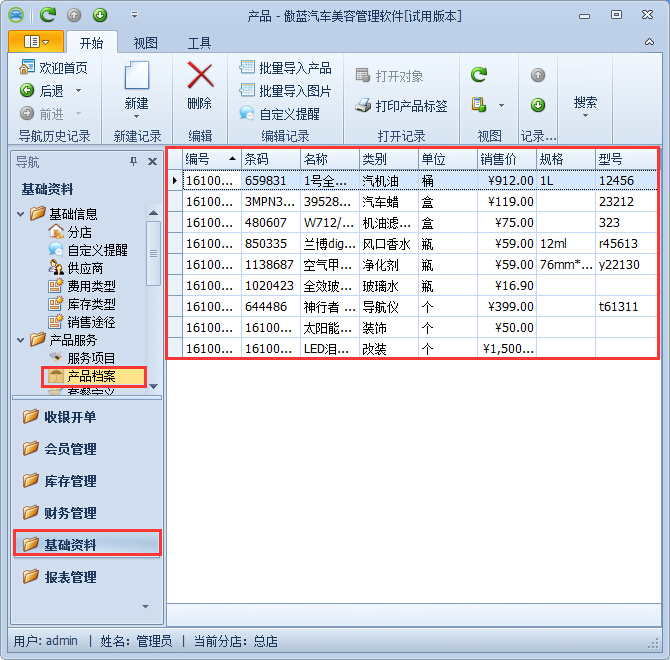This screenshot has width=670, height=660.
Task: Switch to the 视图 ribbon tab
Action: coord(146,43)
